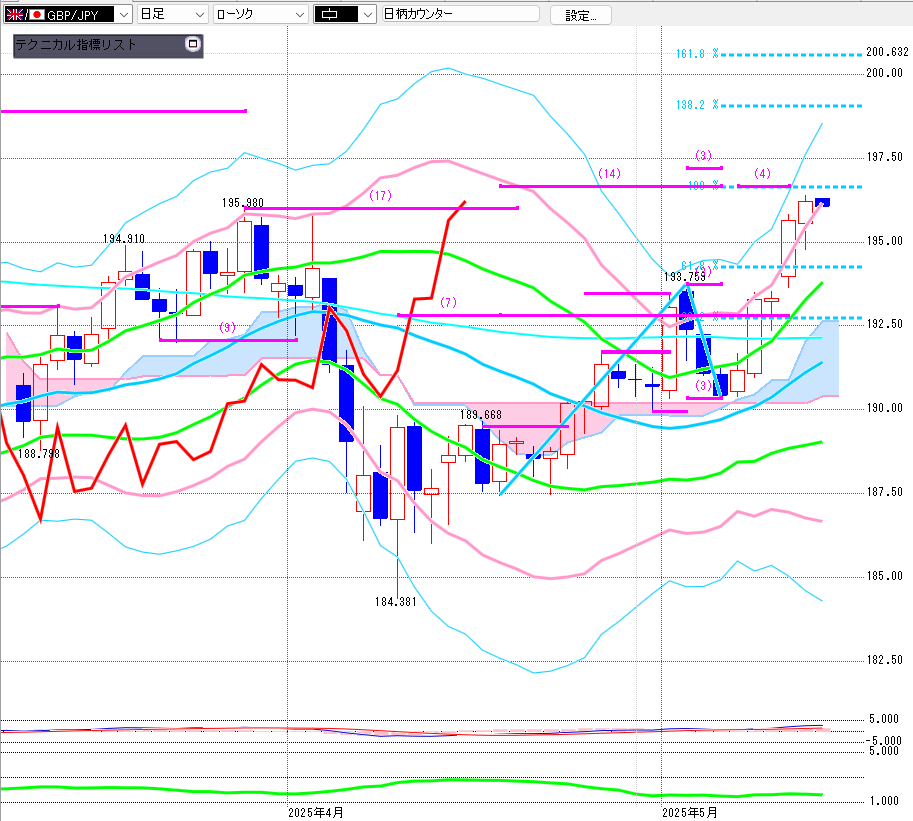This screenshot has width=913, height=821.
Task: Click the 200.00 price axis label
Action: tap(884, 73)
